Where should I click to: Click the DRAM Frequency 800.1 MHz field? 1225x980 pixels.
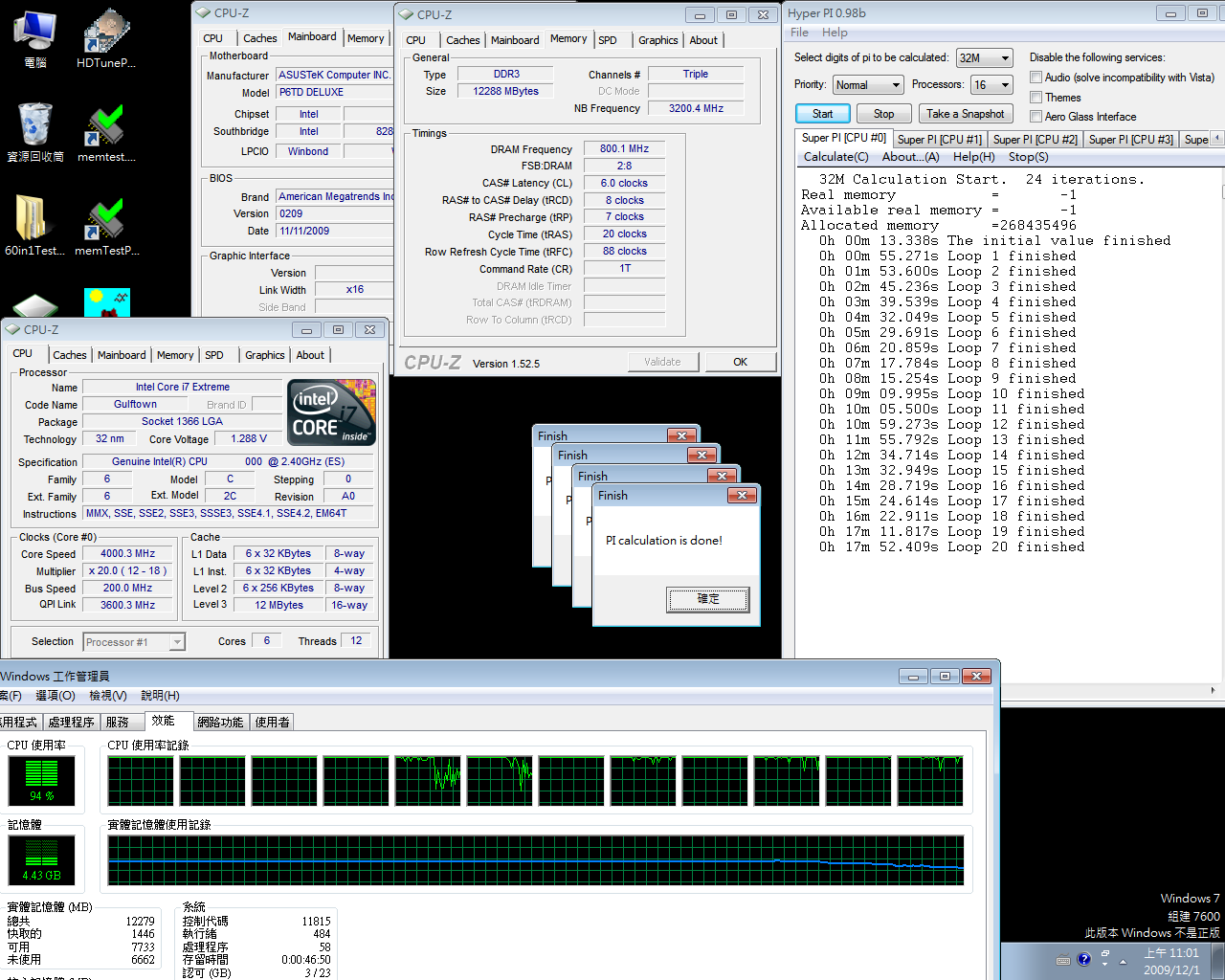624,148
